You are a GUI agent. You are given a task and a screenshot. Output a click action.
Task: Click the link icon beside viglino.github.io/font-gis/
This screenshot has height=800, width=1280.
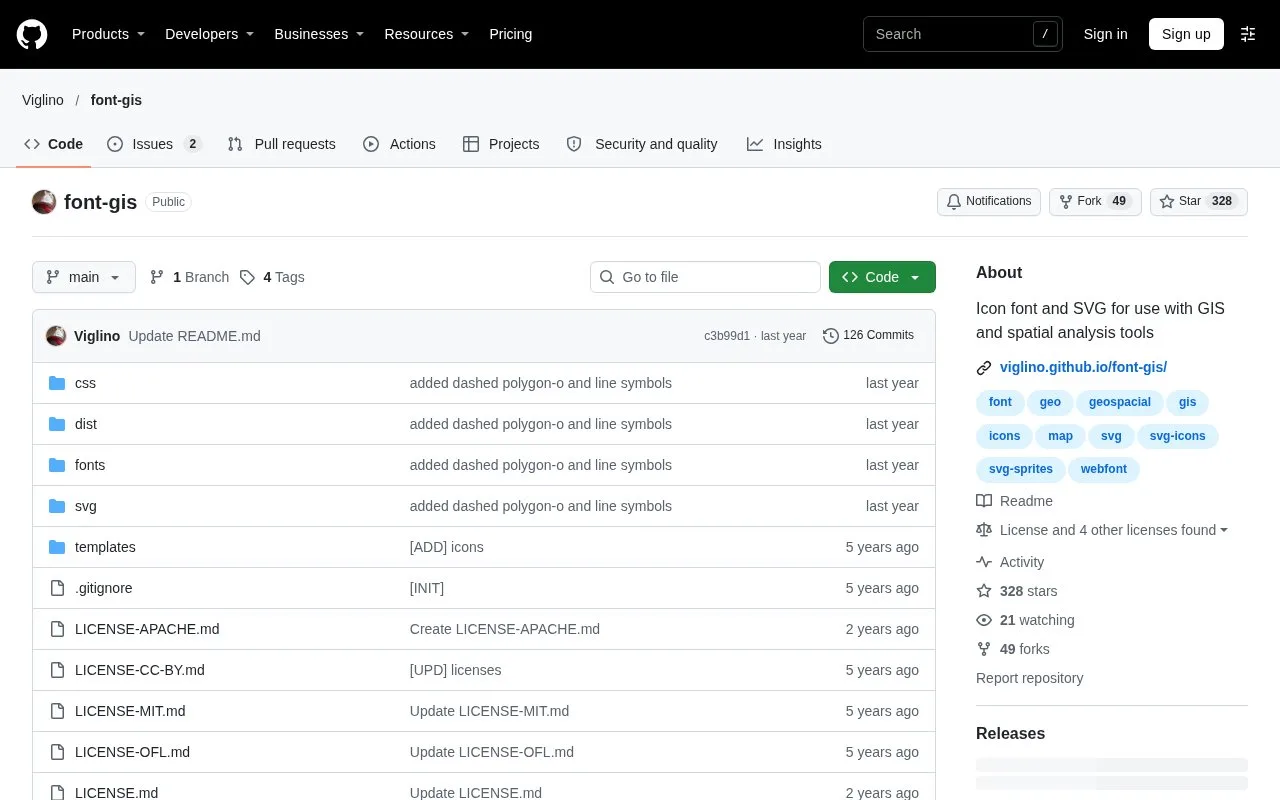tap(984, 368)
